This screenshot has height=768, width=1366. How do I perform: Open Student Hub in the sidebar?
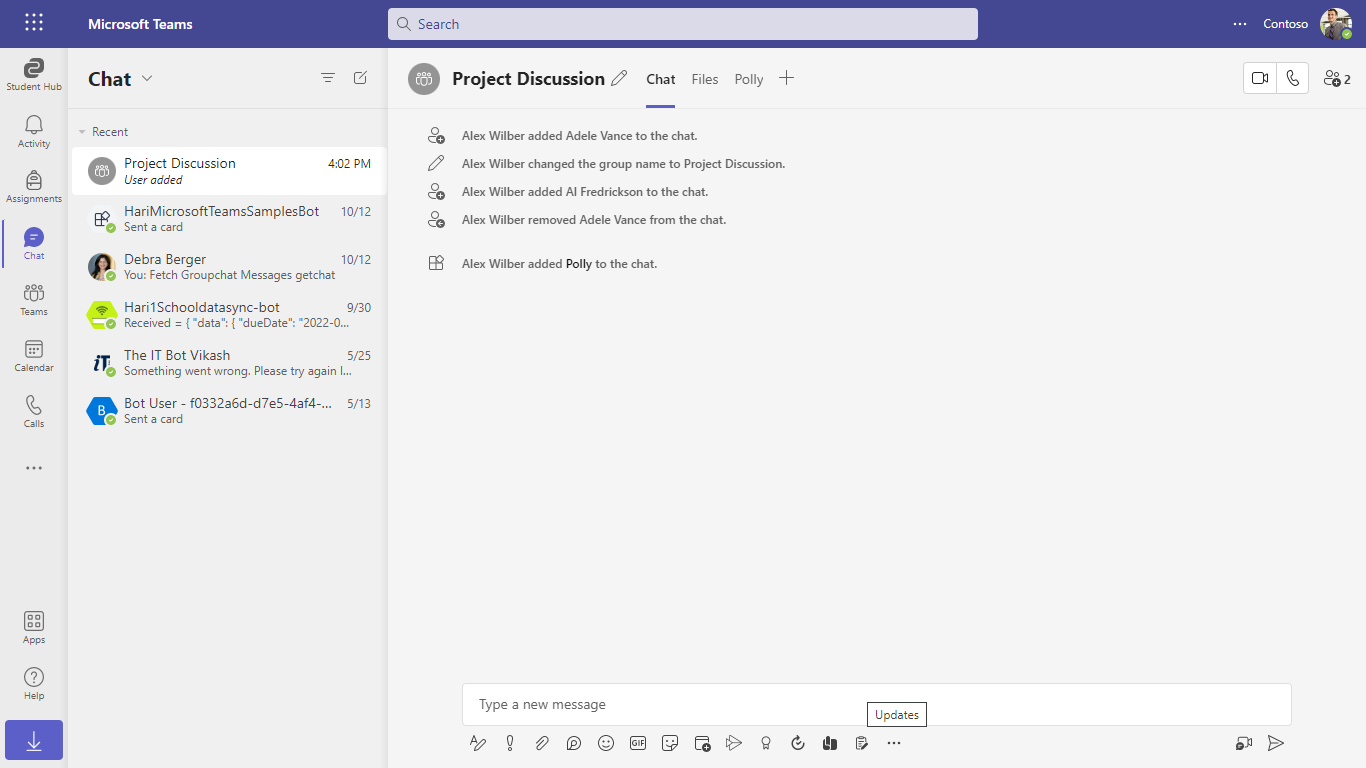pos(34,75)
